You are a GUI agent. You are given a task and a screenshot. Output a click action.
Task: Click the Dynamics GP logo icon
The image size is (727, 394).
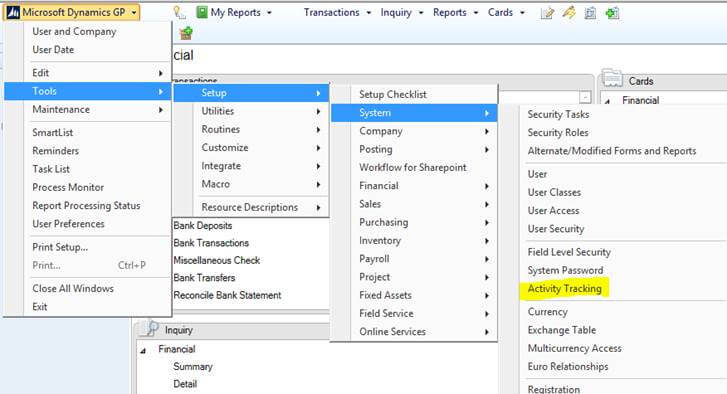[13, 13]
